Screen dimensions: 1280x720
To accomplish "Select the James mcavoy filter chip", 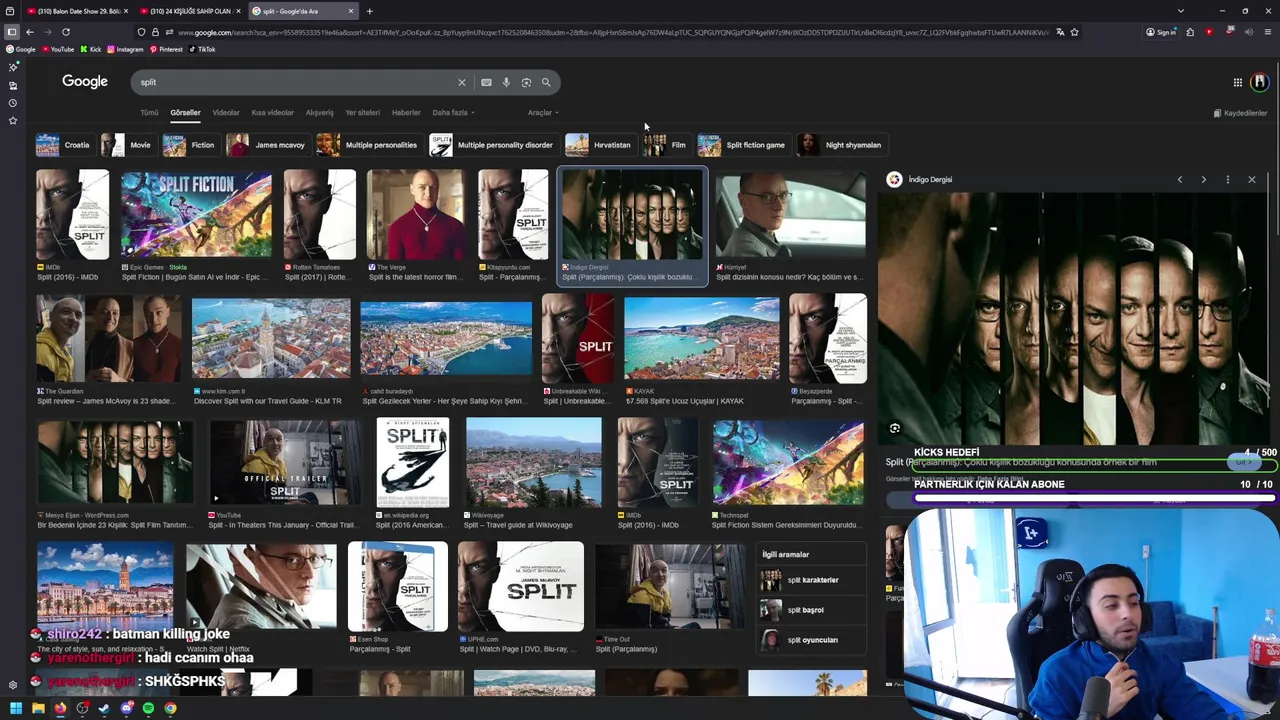I will [266, 145].
